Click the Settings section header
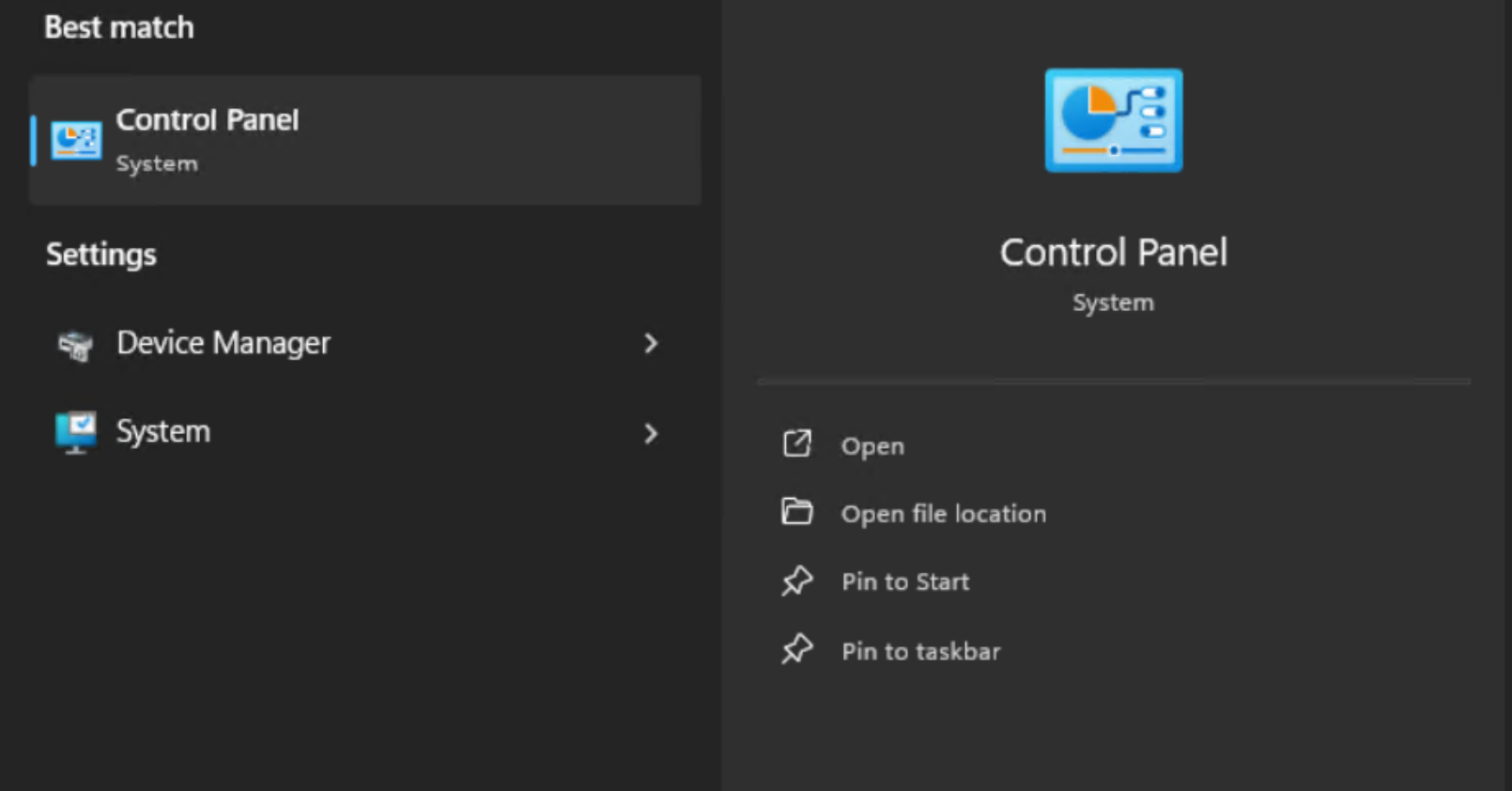1512x791 pixels. tap(101, 255)
